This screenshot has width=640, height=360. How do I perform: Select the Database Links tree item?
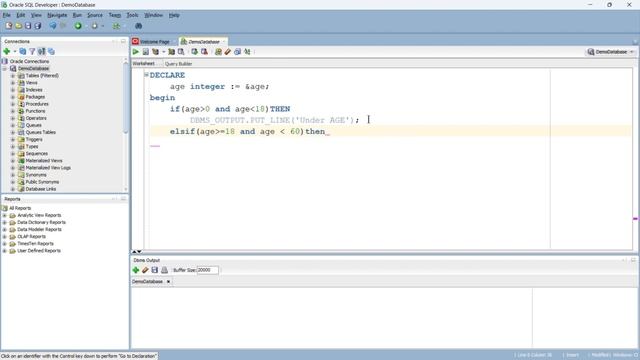41,189
